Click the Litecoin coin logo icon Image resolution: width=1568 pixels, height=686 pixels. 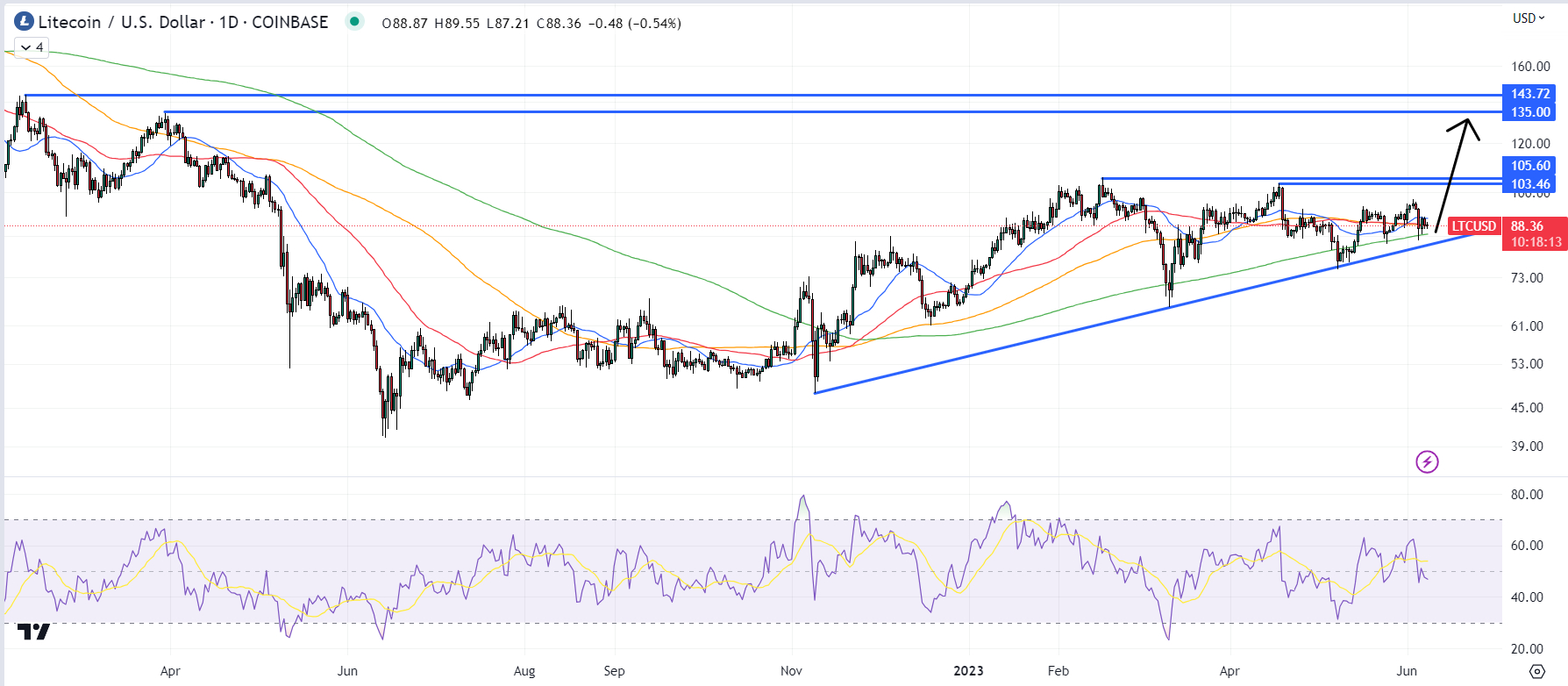coord(24,22)
